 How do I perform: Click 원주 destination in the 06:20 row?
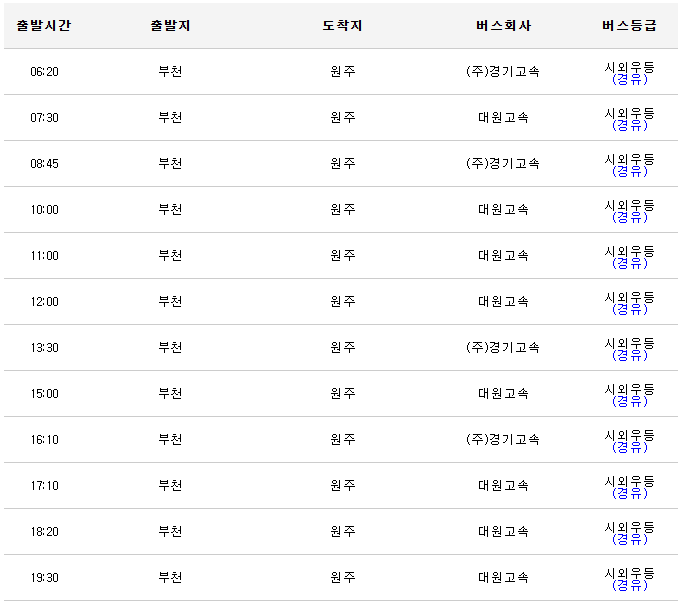pos(342,71)
